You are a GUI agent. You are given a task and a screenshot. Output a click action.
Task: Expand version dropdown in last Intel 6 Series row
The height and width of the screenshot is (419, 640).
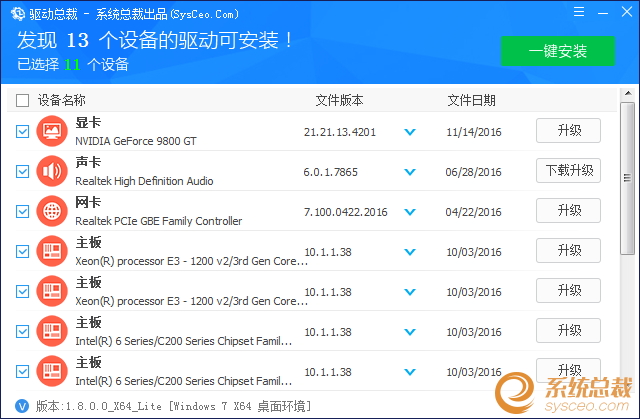[410, 372]
